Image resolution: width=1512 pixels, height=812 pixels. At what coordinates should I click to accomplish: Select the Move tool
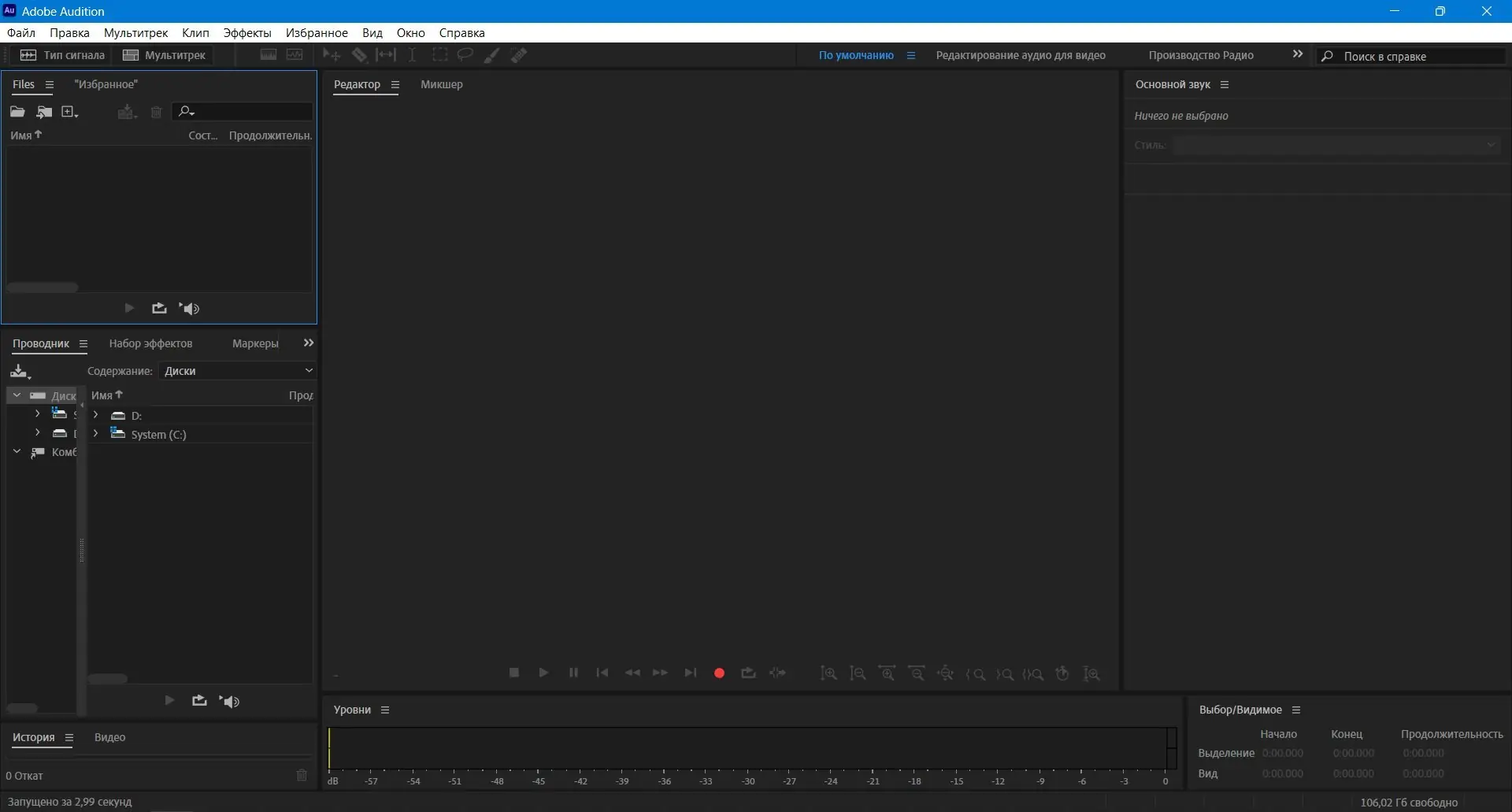click(x=332, y=55)
